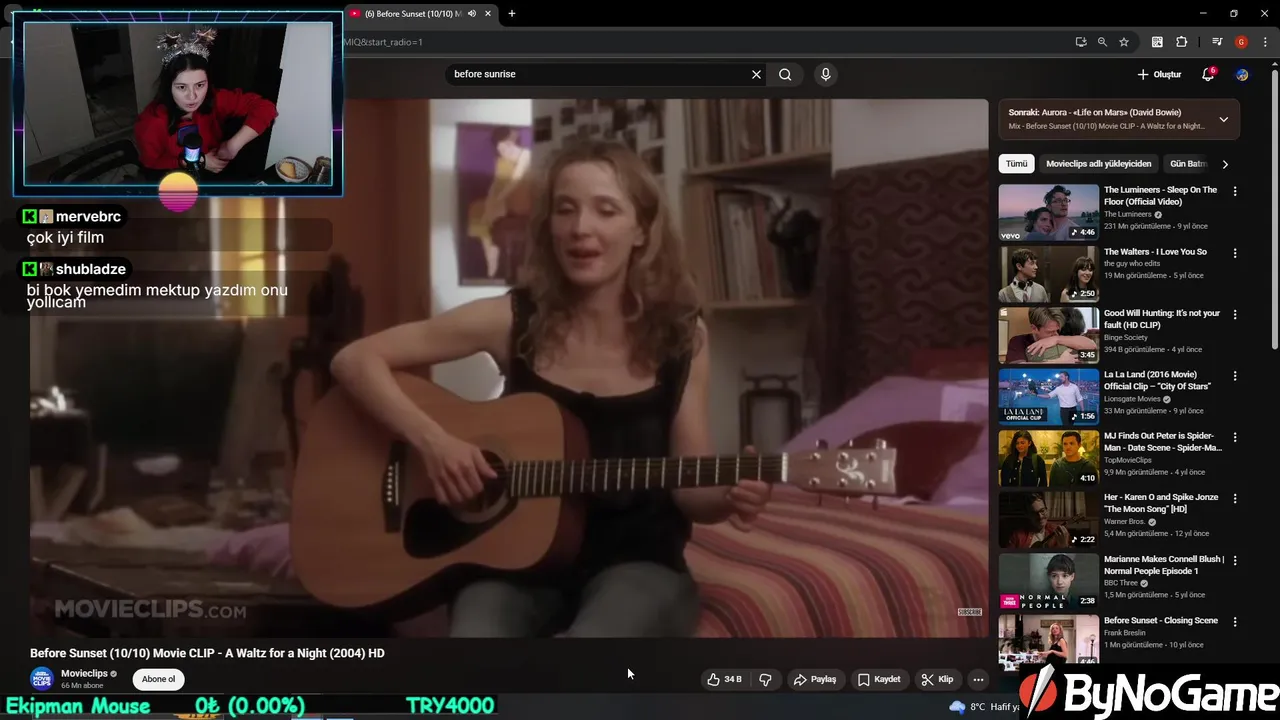Open a new browser tab
The image size is (1280, 720).
[512, 13]
